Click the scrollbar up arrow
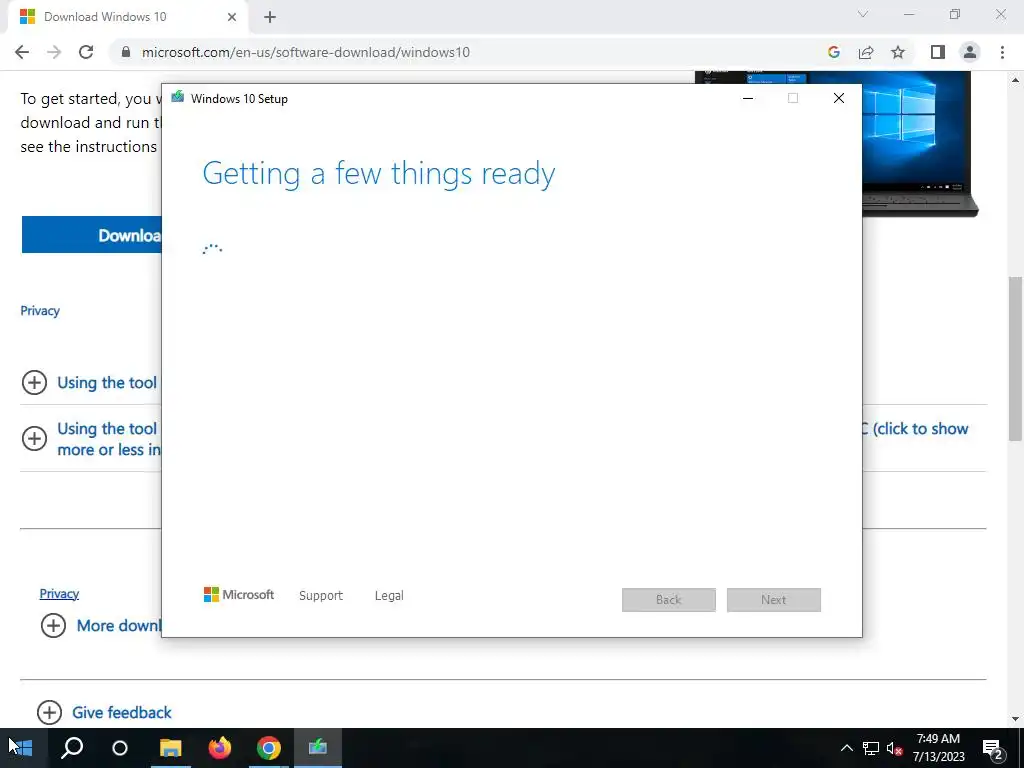 point(1015,80)
